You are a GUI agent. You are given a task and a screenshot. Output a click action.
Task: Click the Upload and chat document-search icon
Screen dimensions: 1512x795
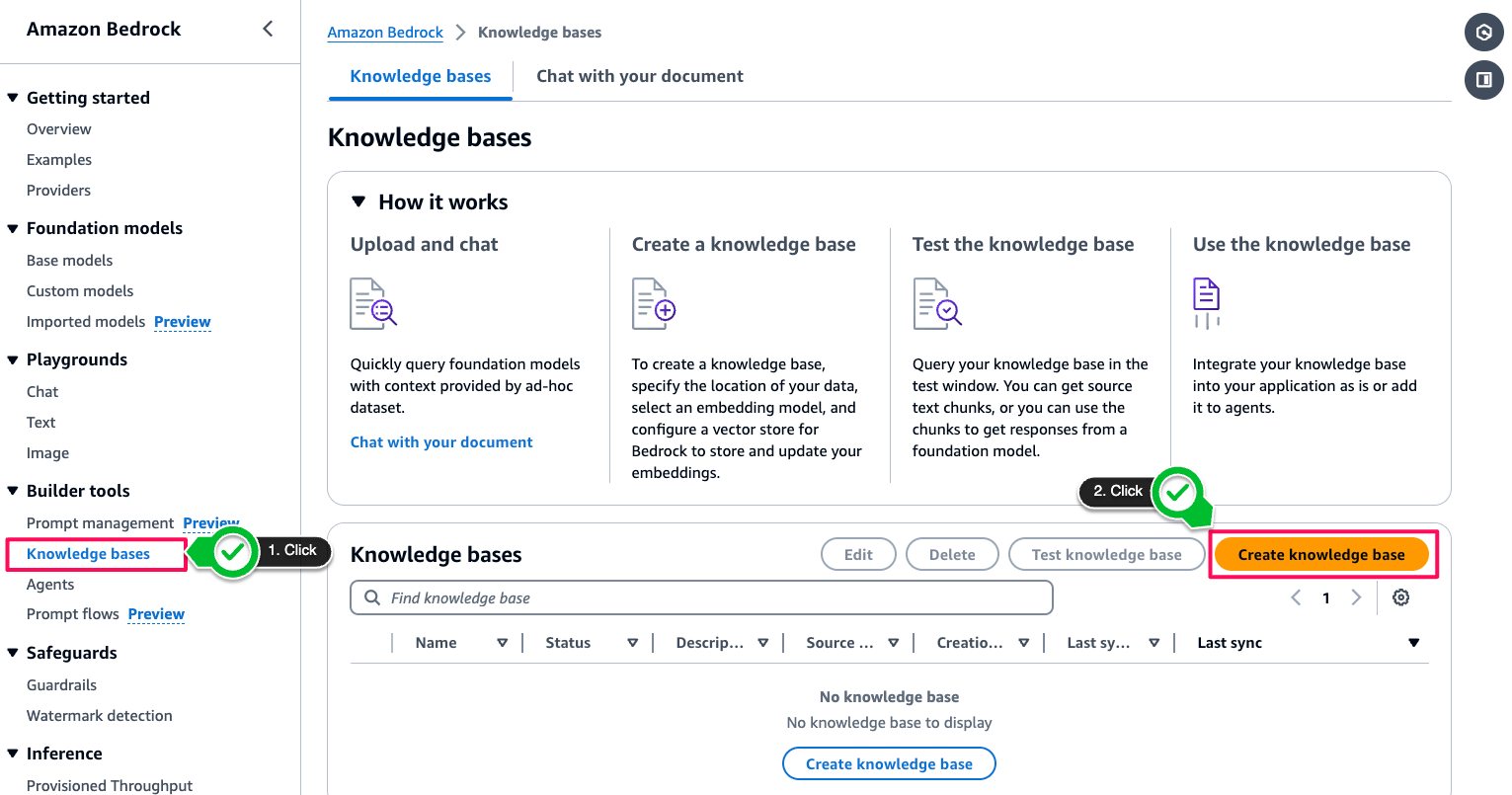click(x=373, y=303)
